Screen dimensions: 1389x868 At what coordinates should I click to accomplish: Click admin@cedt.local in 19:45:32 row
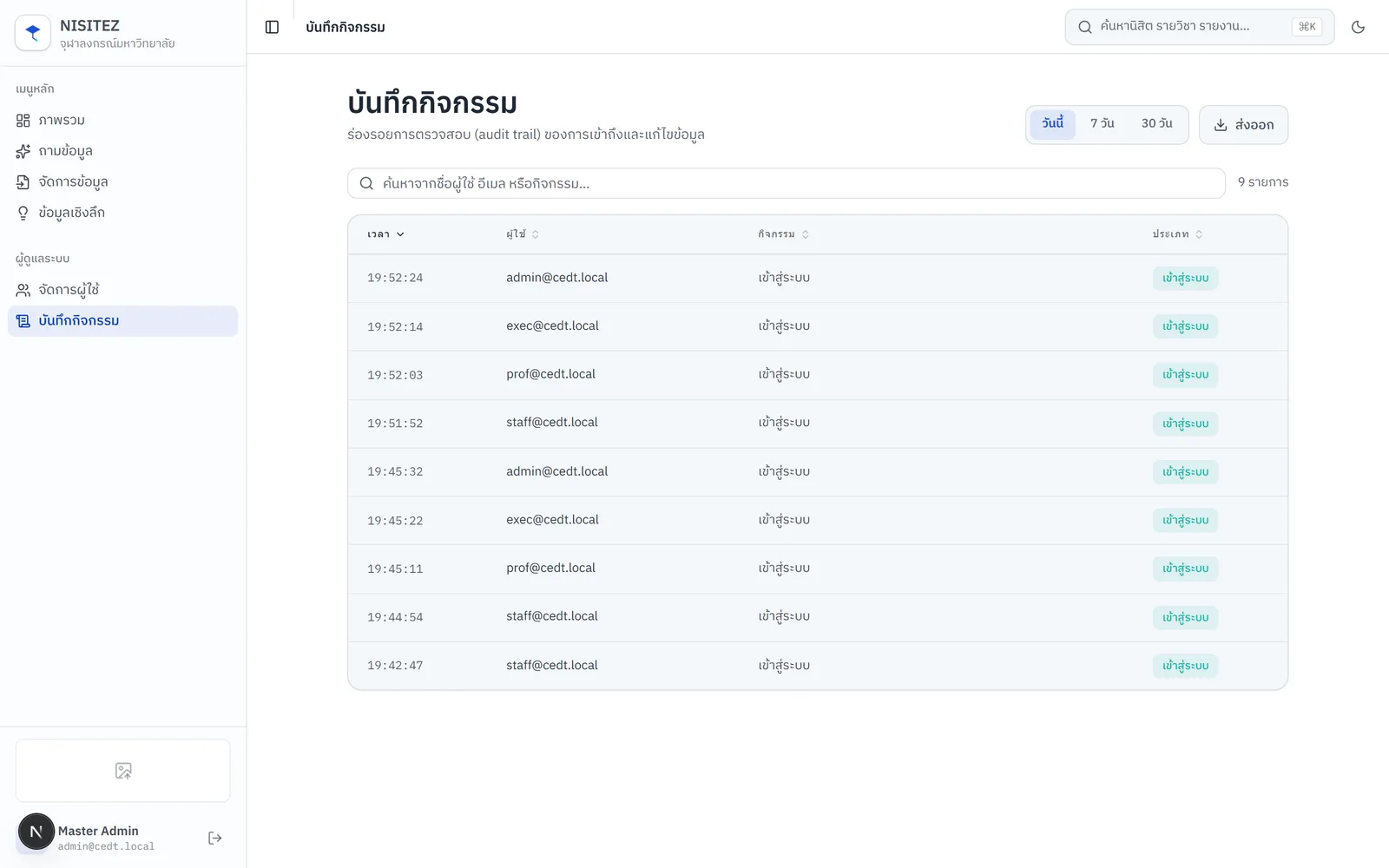click(x=556, y=471)
